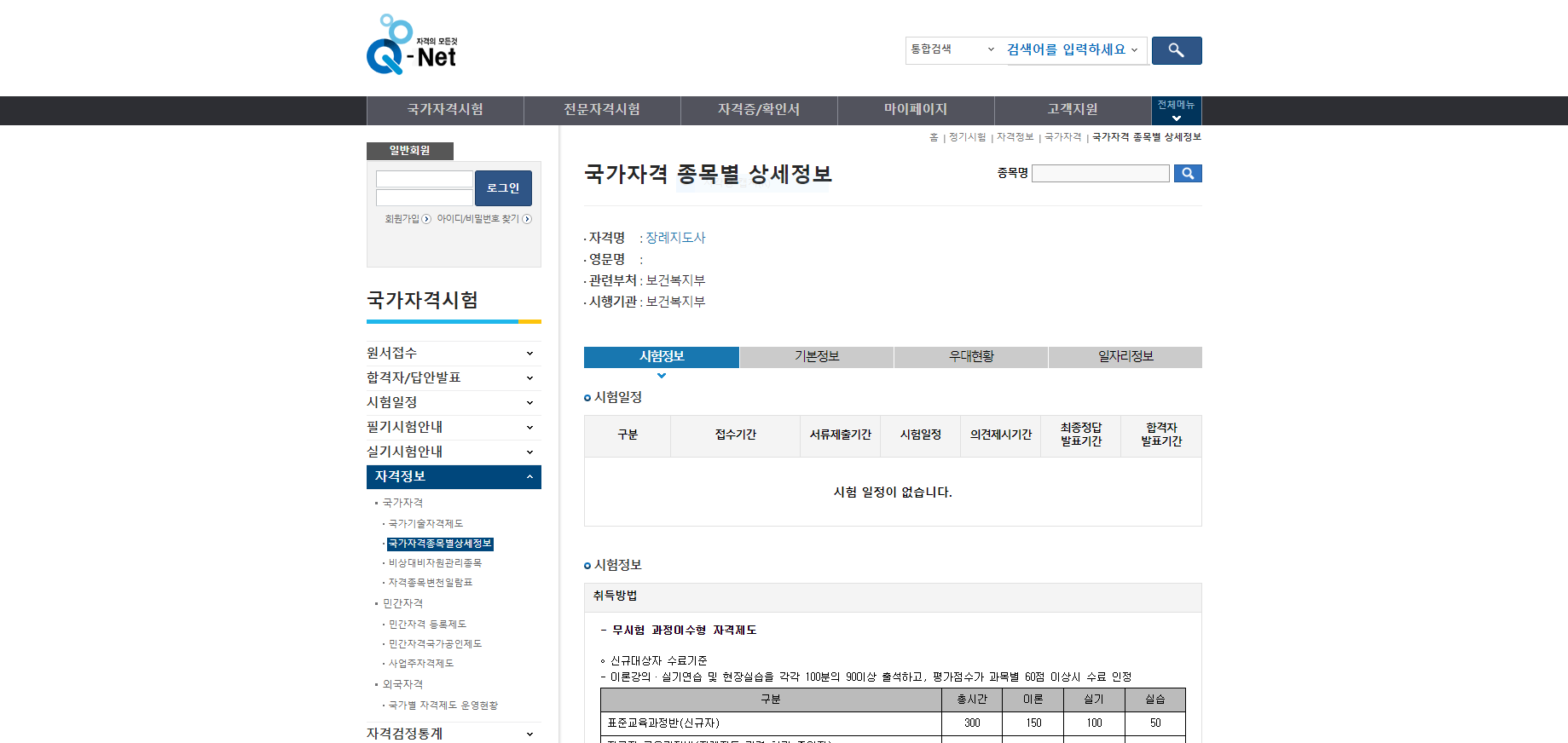Click the 로그인 button
The height and width of the screenshot is (743, 1568).
point(503,188)
